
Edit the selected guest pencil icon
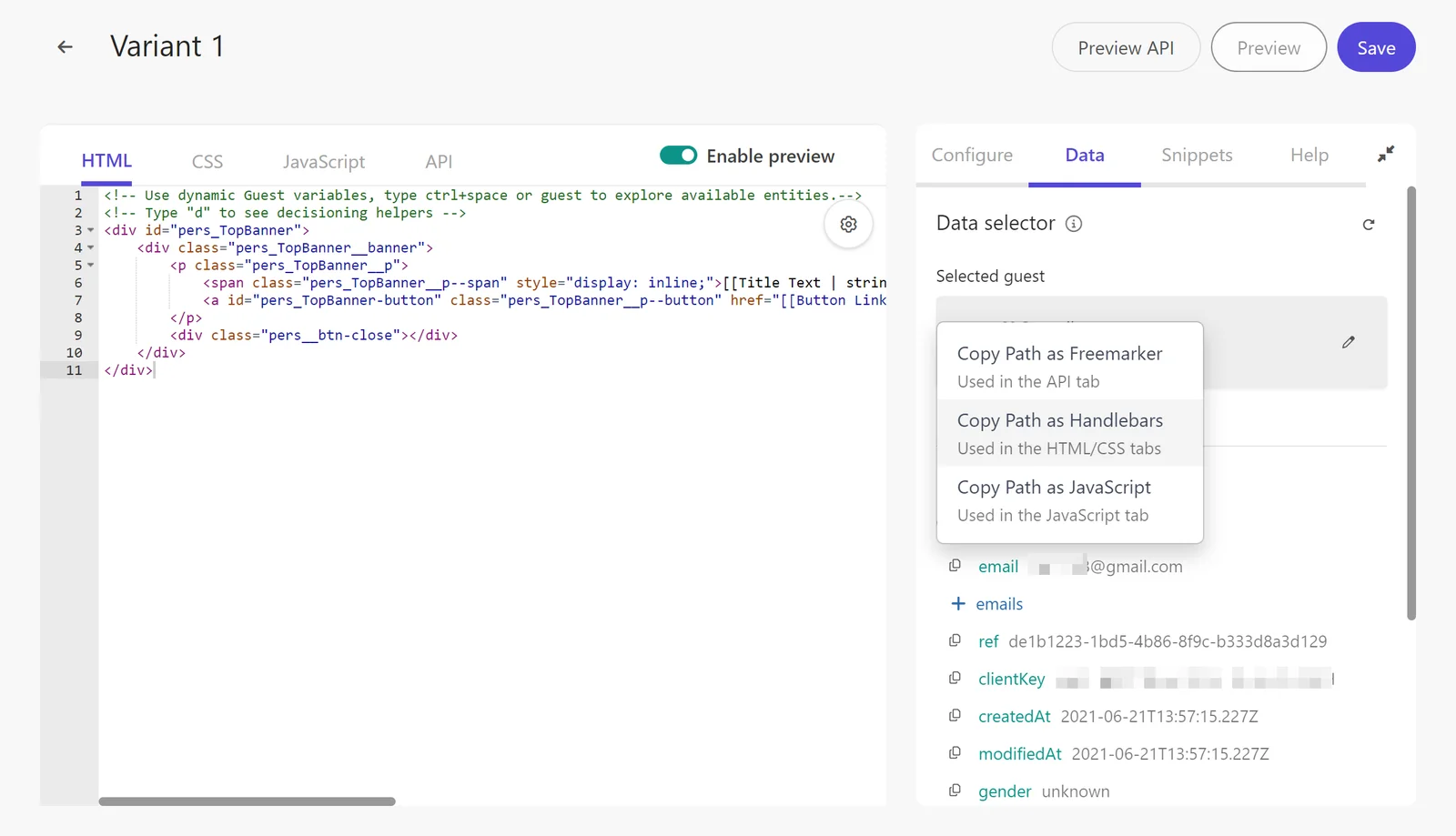(x=1348, y=342)
